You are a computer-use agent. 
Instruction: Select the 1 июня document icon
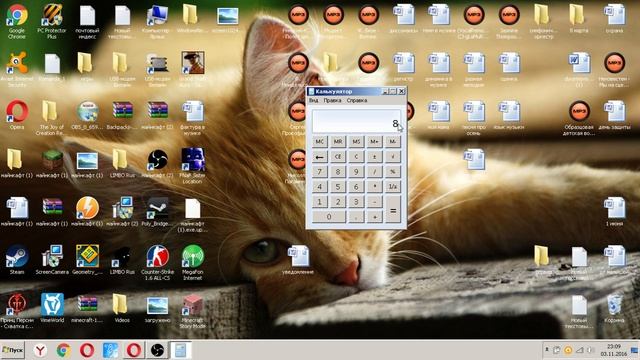[614, 211]
